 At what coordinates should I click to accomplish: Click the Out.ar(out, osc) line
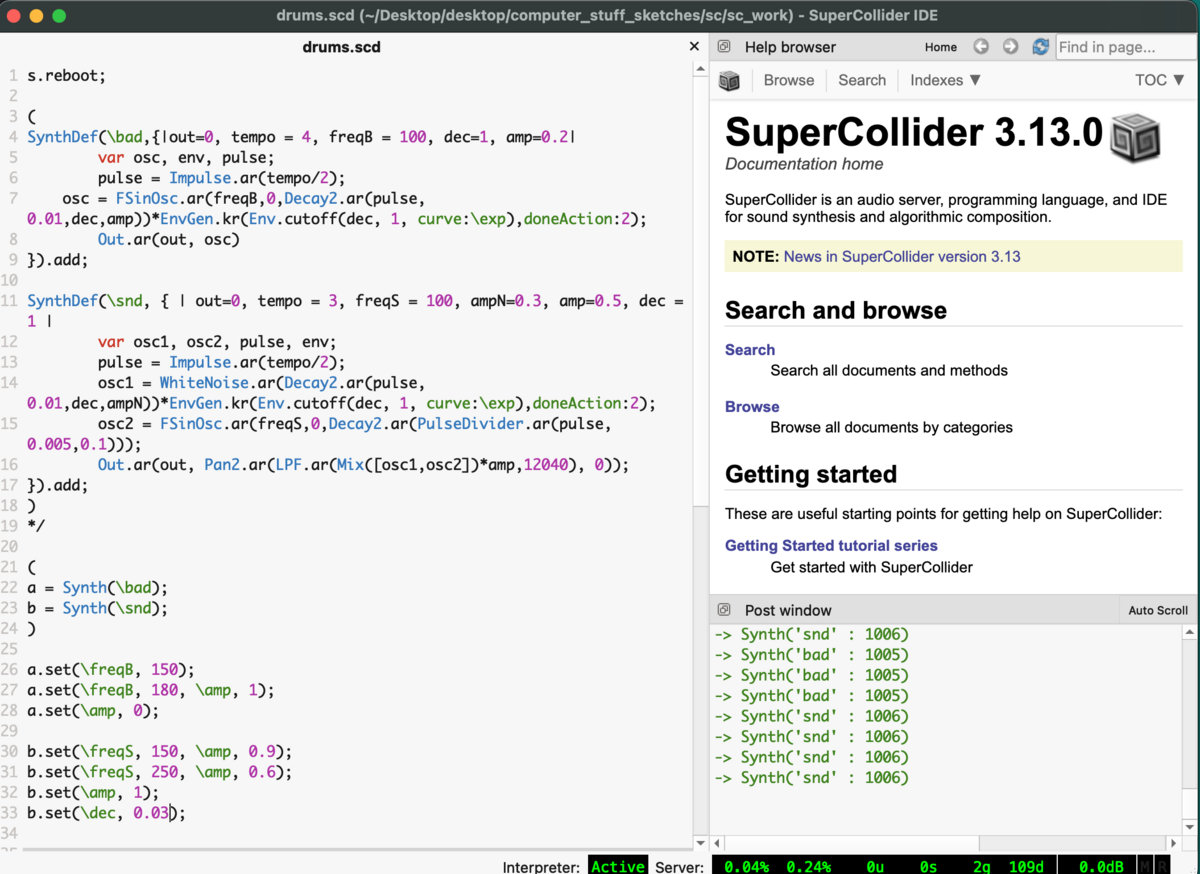coord(168,240)
